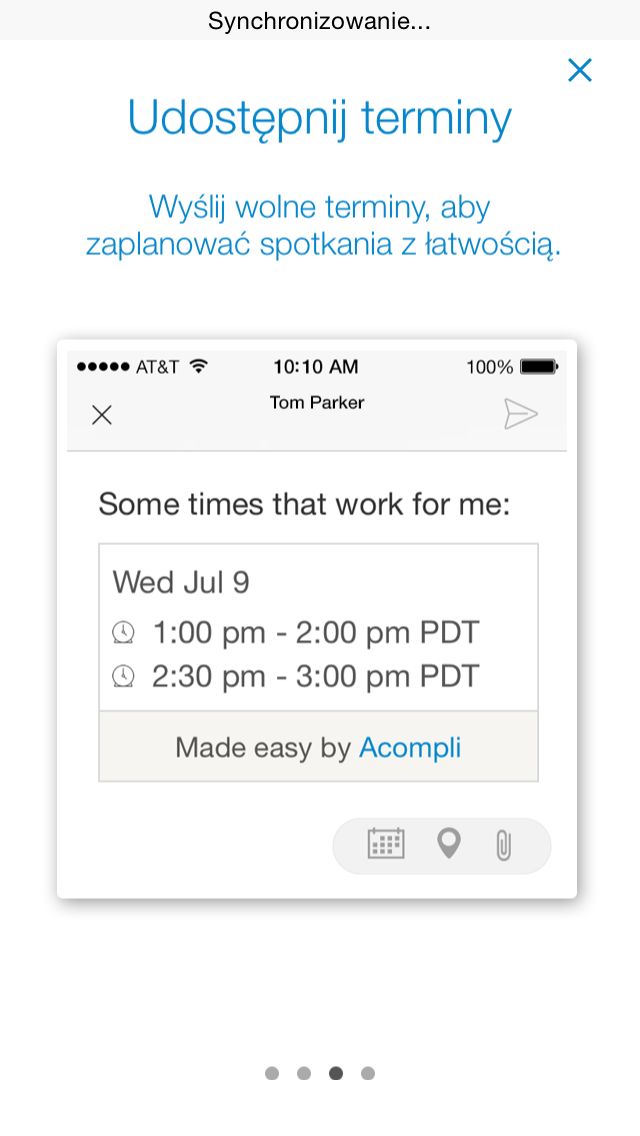Screen dimensions: 640x1136
Task: Select the third active page dot
Action: 336,1073
